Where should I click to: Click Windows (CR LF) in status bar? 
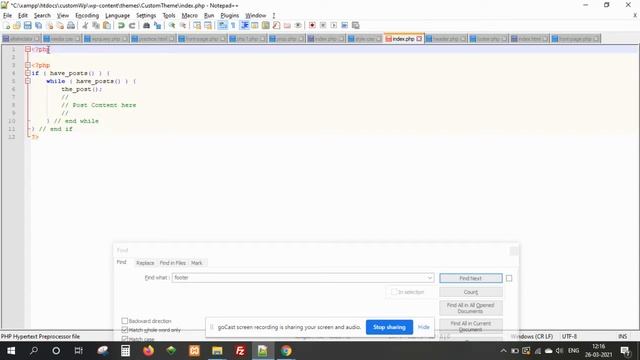coord(532,337)
